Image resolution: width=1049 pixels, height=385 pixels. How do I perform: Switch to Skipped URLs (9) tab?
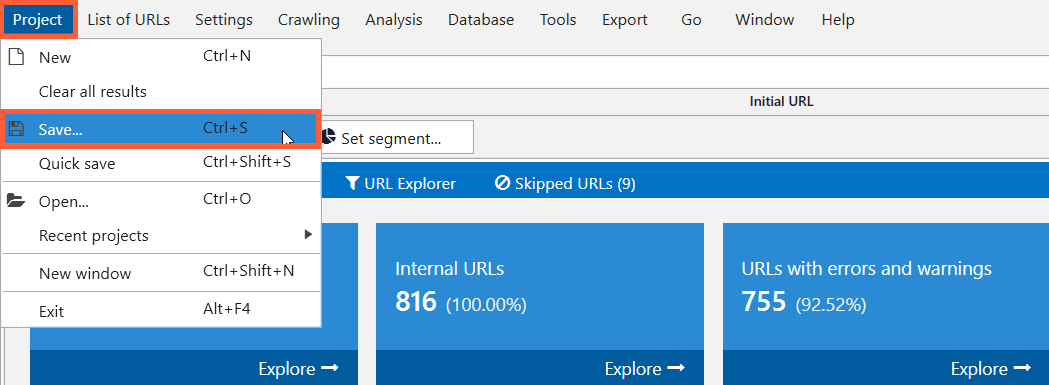click(x=565, y=183)
